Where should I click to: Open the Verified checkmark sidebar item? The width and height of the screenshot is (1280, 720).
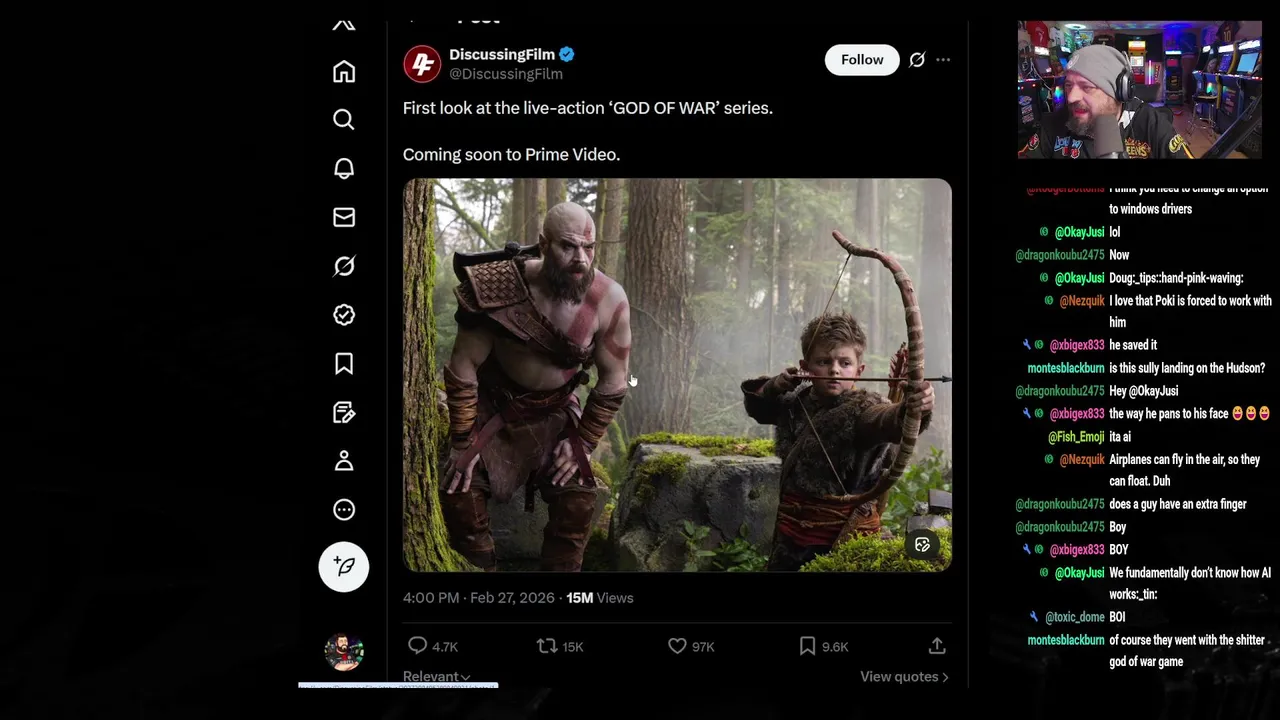[344, 315]
